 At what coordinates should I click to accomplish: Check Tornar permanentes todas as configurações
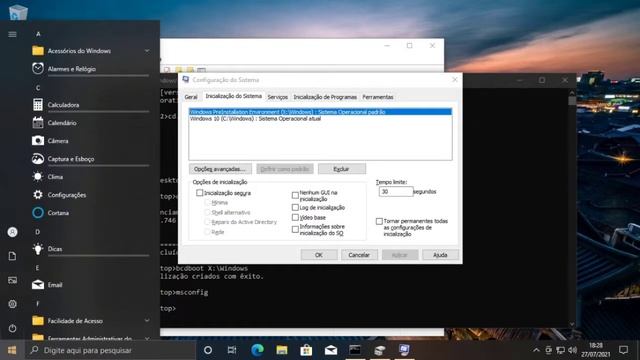point(379,221)
